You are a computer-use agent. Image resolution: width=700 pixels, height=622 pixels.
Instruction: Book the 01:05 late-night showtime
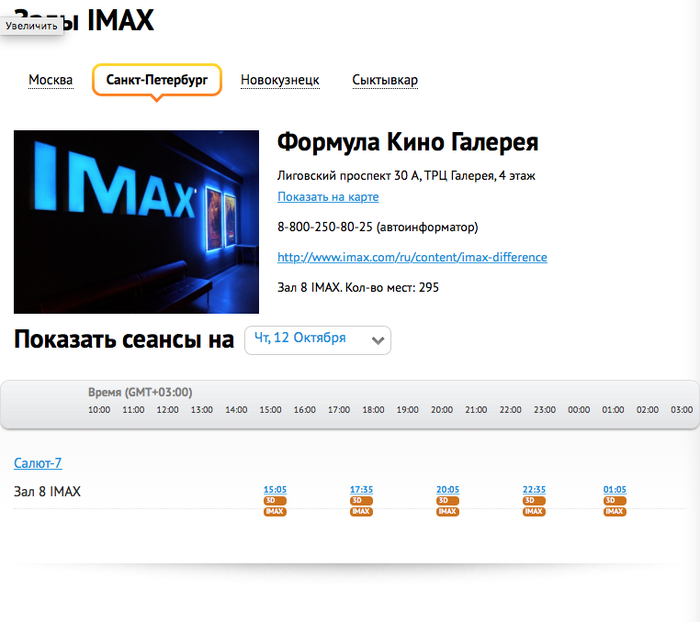coord(615,489)
